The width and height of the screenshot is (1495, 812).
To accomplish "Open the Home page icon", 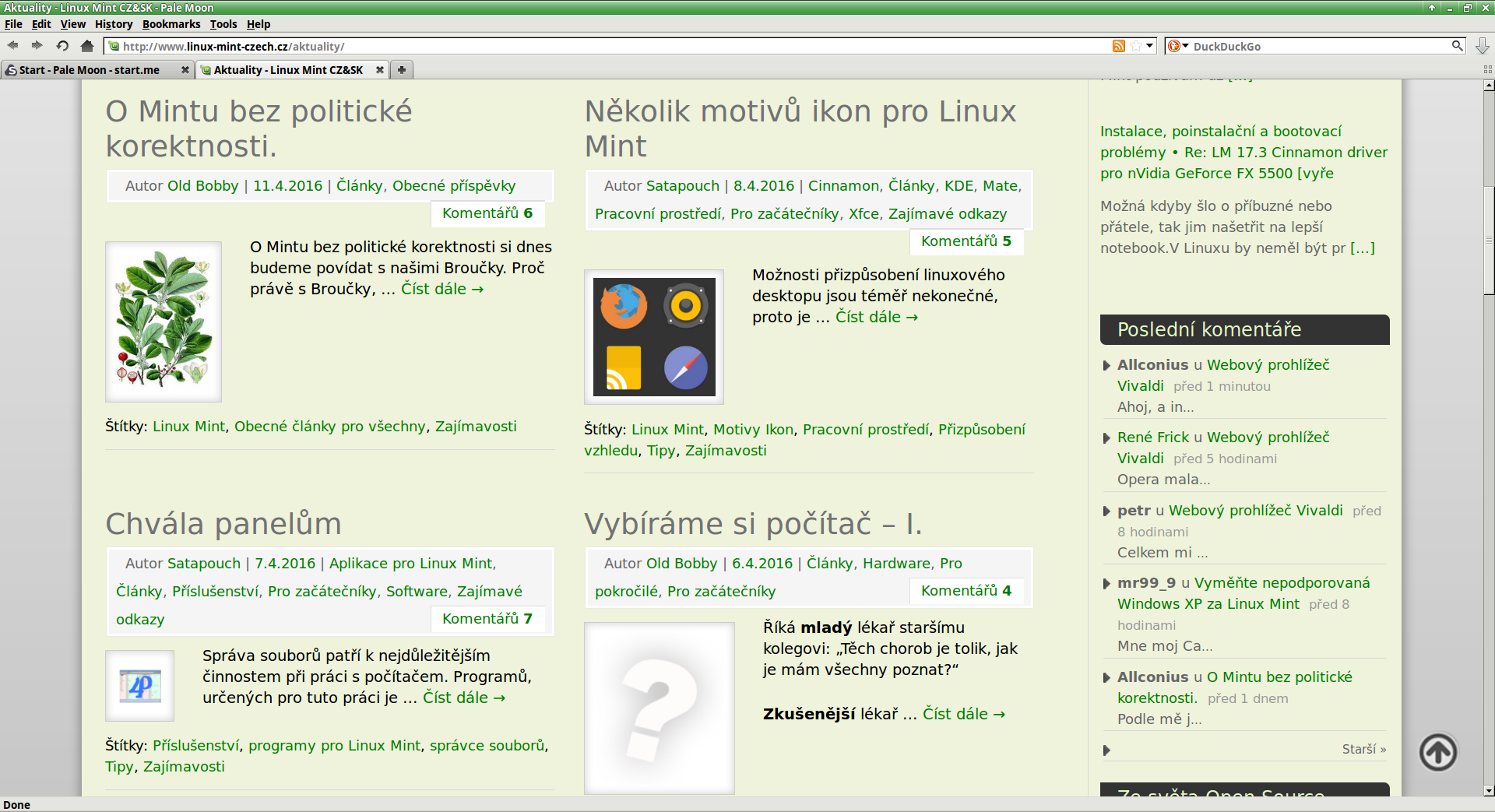I will coord(87,46).
